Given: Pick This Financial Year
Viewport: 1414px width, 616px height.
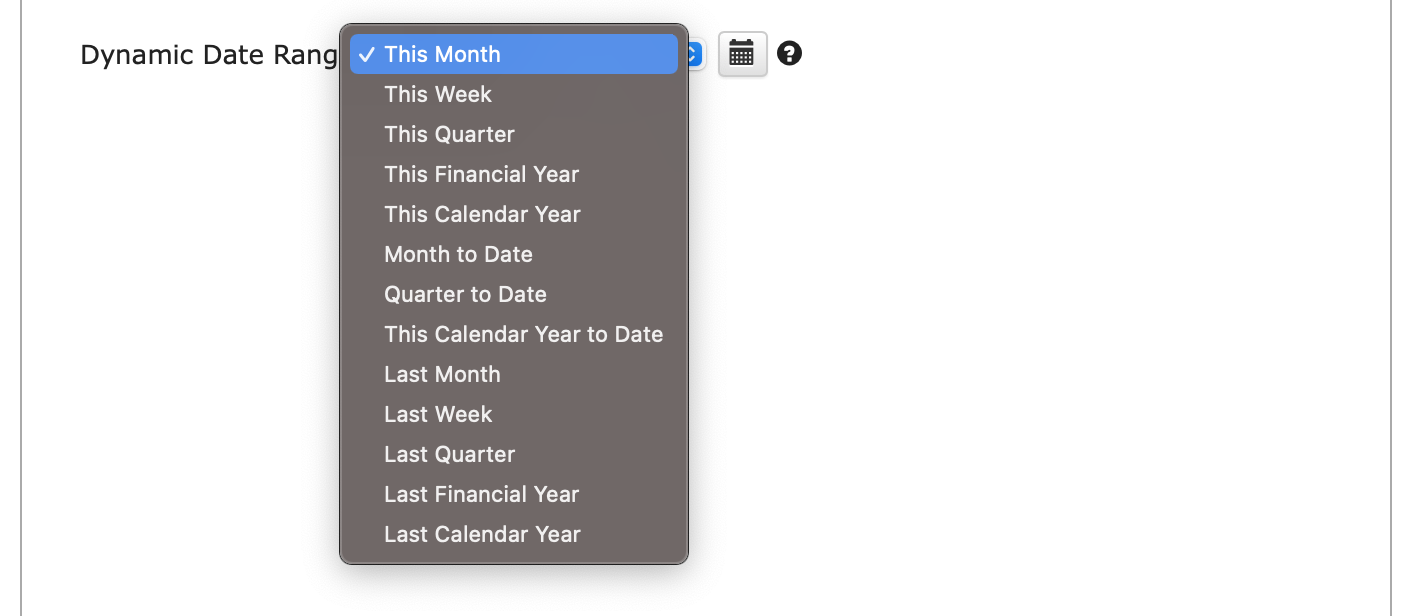Looking at the screenshot, I should click(514, 174).
